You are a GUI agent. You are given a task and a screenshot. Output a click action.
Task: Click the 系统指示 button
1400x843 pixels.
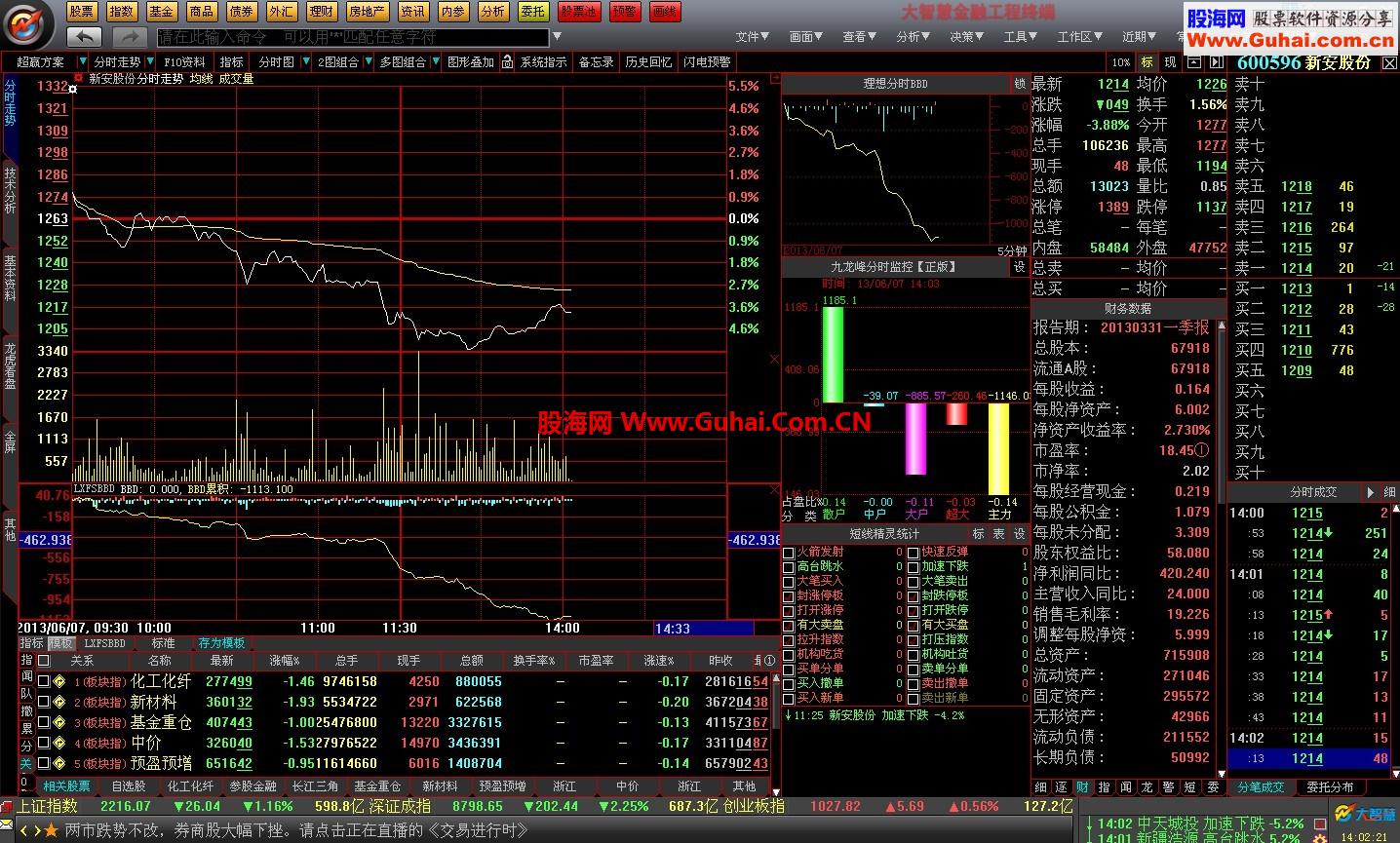(543, 61)
